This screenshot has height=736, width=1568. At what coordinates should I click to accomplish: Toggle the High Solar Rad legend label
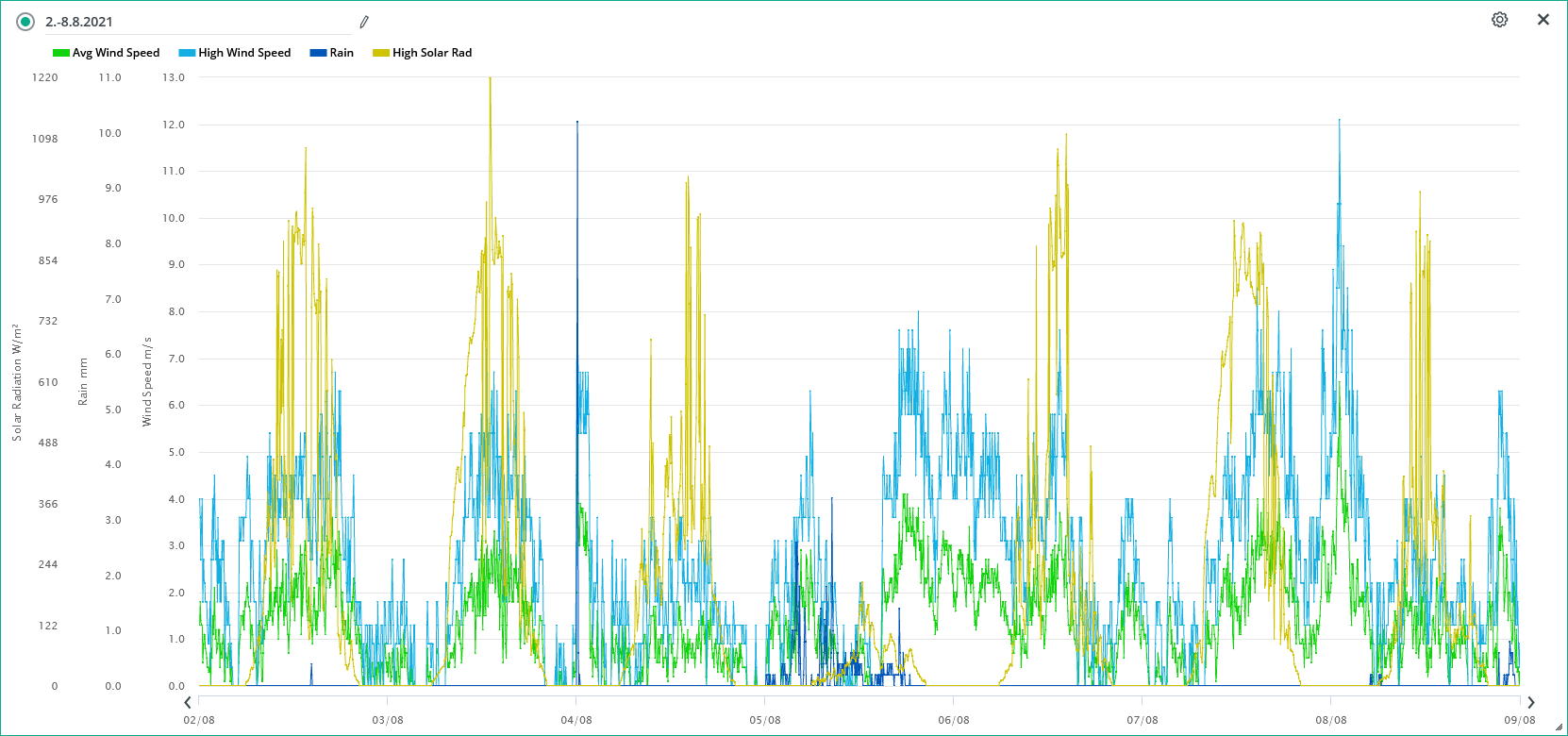click(432, 53)
